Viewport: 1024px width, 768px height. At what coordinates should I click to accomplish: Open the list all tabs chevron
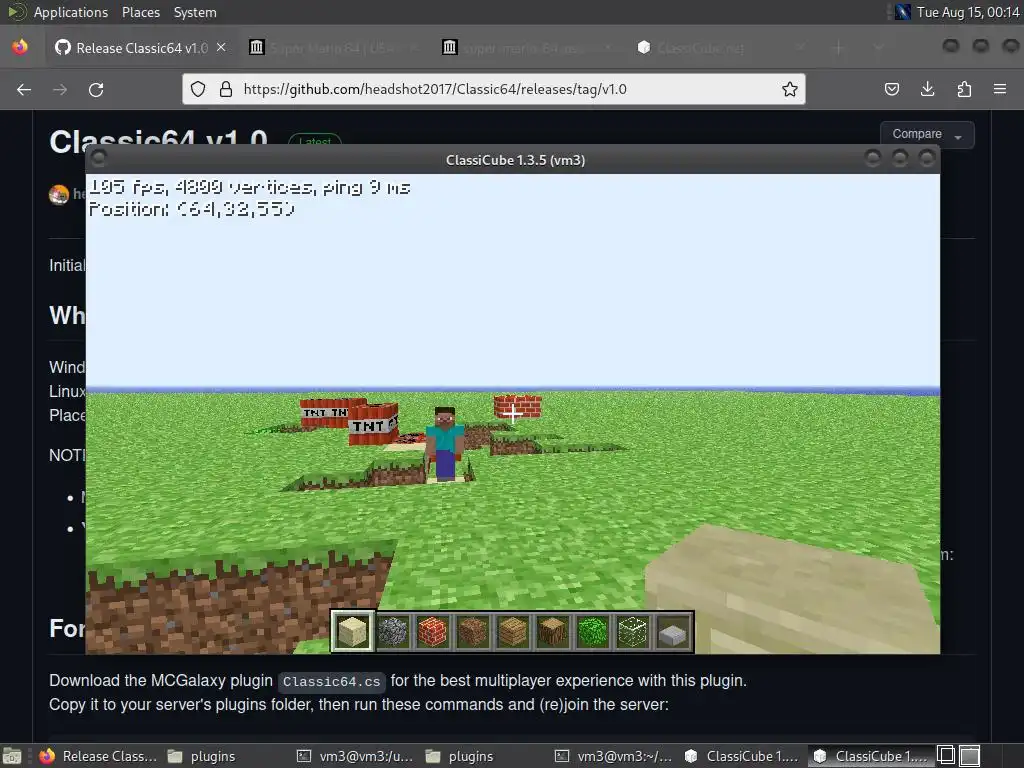(878, 48)
